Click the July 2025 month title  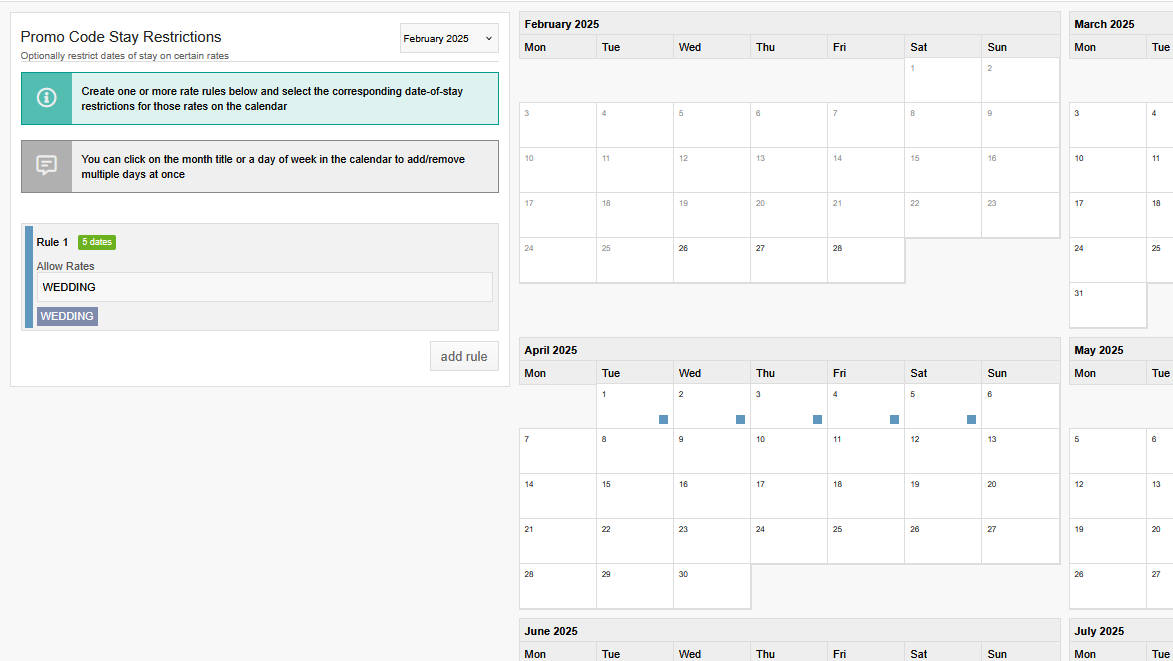(1099, 631)
